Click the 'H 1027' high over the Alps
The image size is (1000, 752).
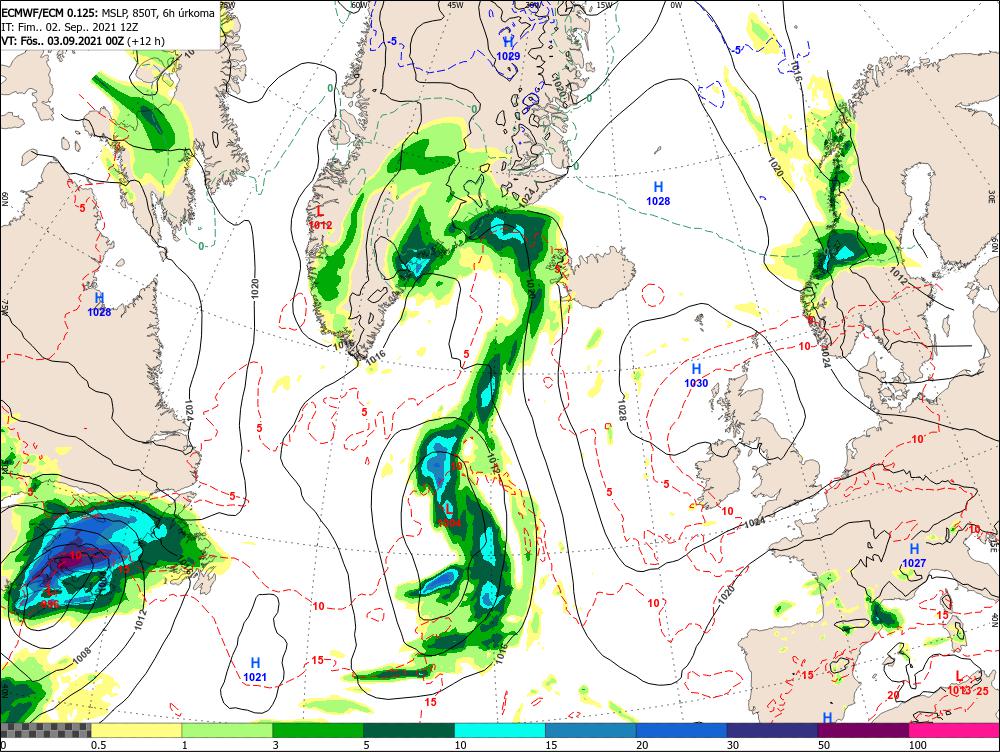tap(914, 556)
